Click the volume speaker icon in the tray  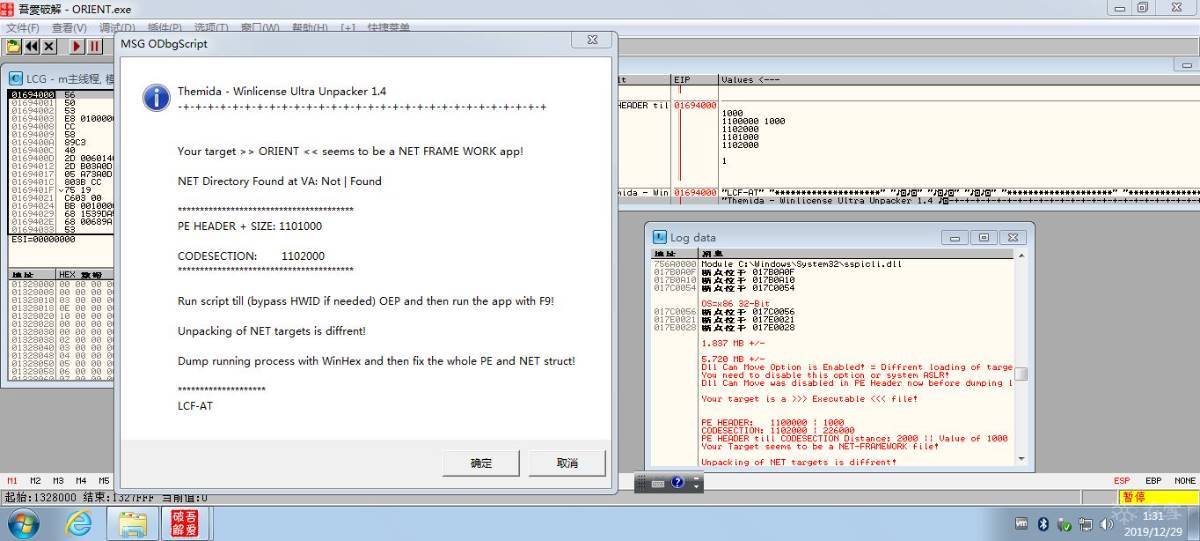[1108, 524]
